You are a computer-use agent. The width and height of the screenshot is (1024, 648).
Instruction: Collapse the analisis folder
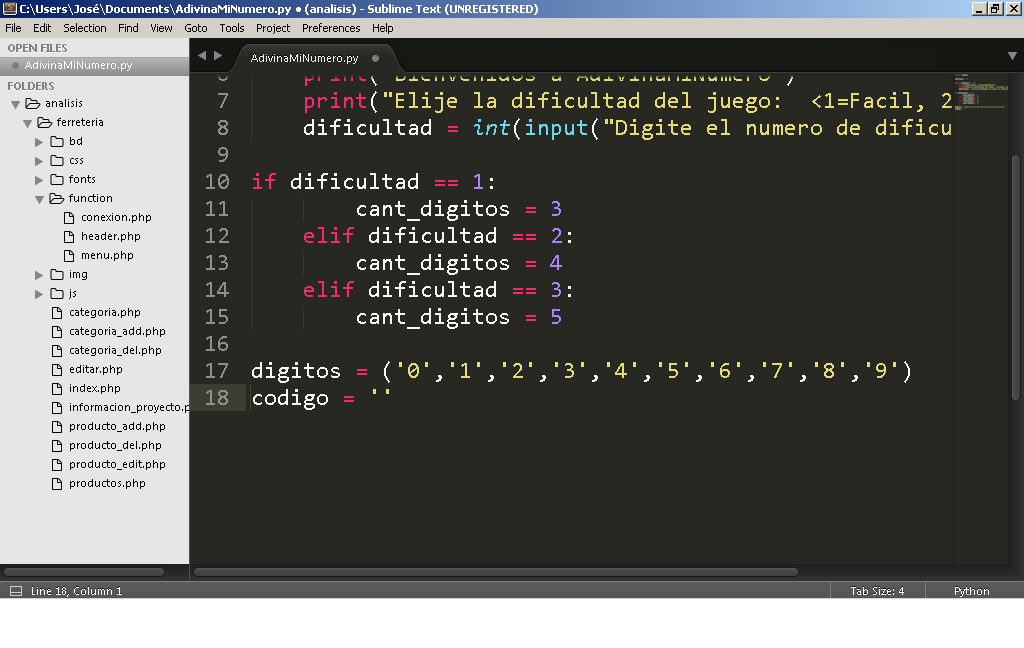(x=15, y=104)
